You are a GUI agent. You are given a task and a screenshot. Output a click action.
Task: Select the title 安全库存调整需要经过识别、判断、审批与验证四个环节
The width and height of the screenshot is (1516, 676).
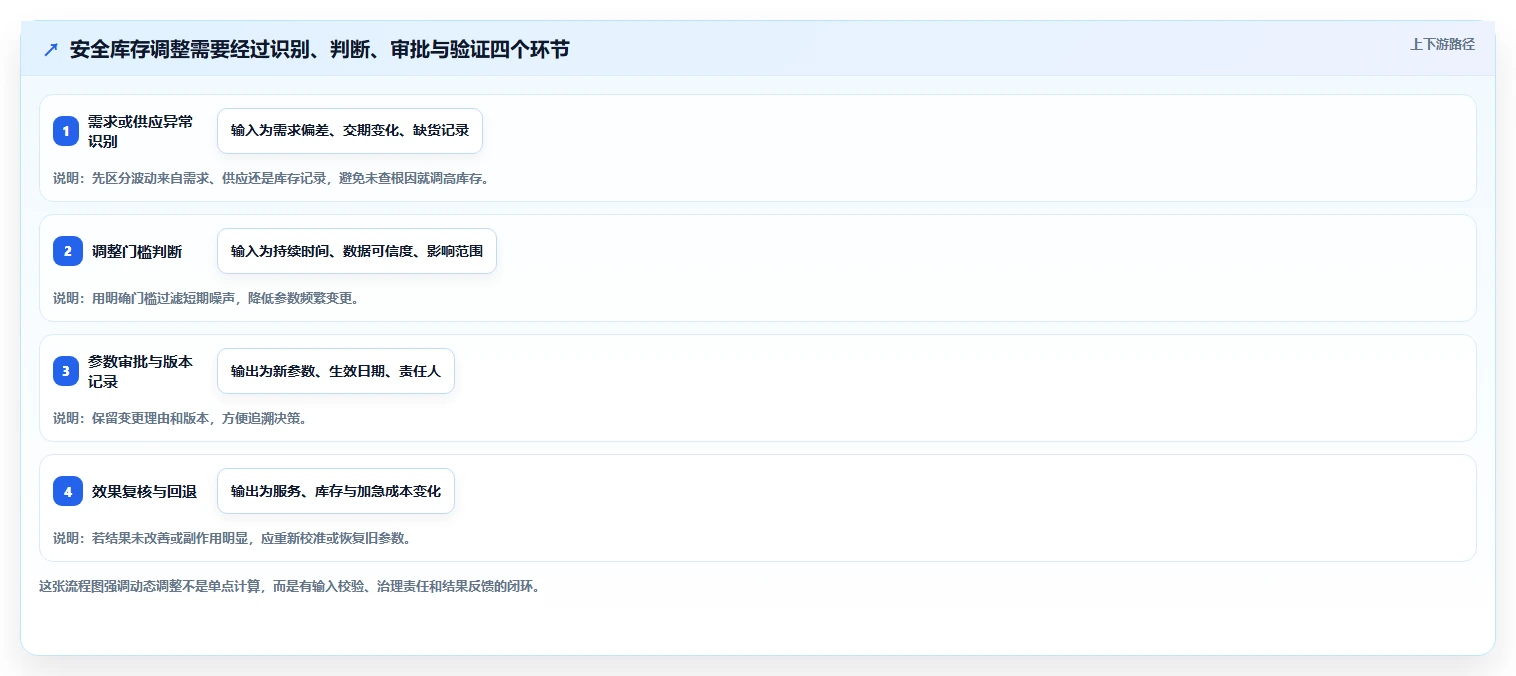319,49
